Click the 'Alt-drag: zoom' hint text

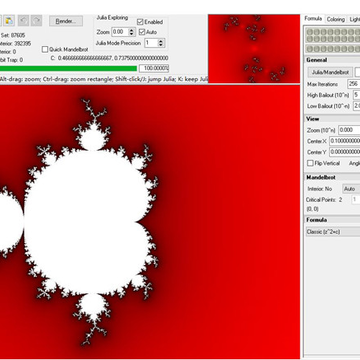coord(20,79)
